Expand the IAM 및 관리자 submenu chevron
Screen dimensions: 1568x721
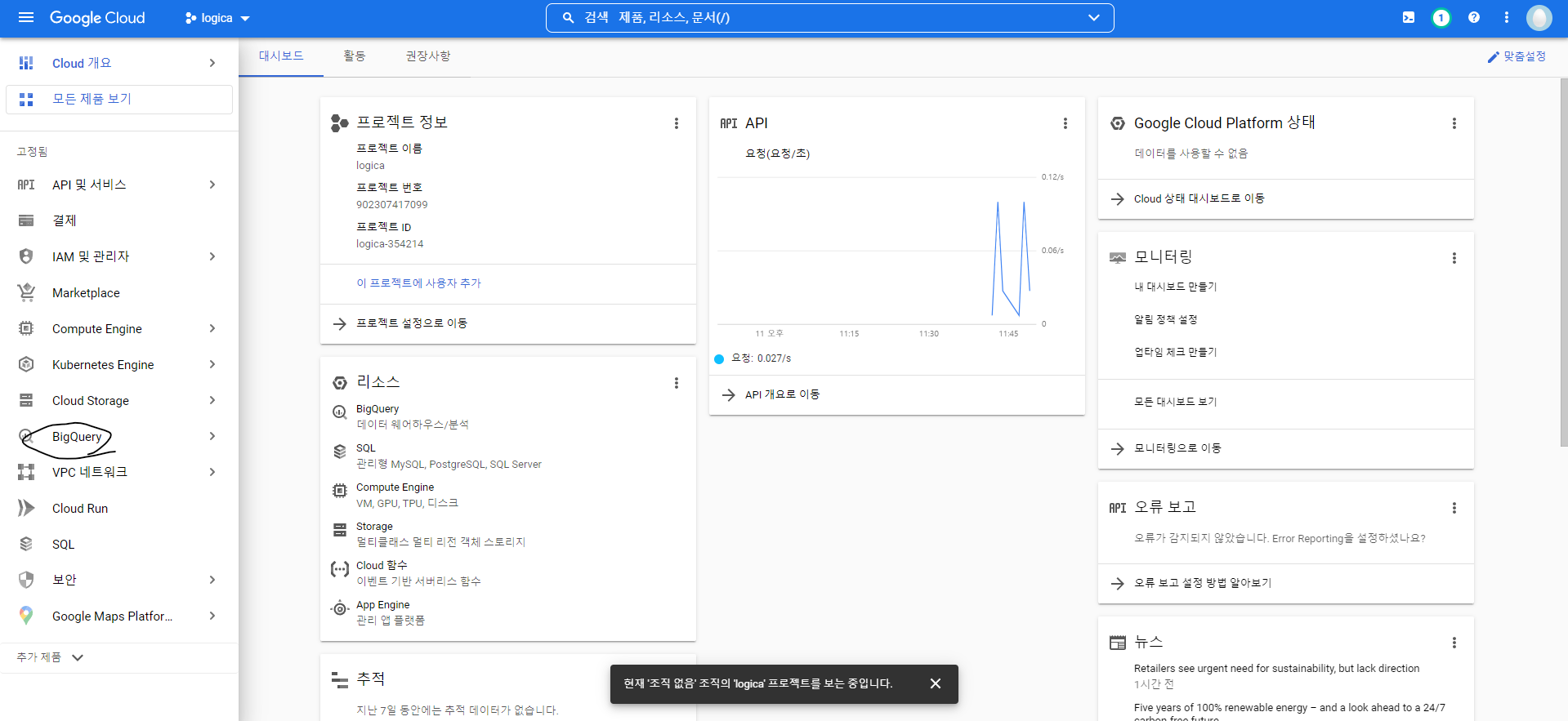pyautogui.click(x=212, y=256)
